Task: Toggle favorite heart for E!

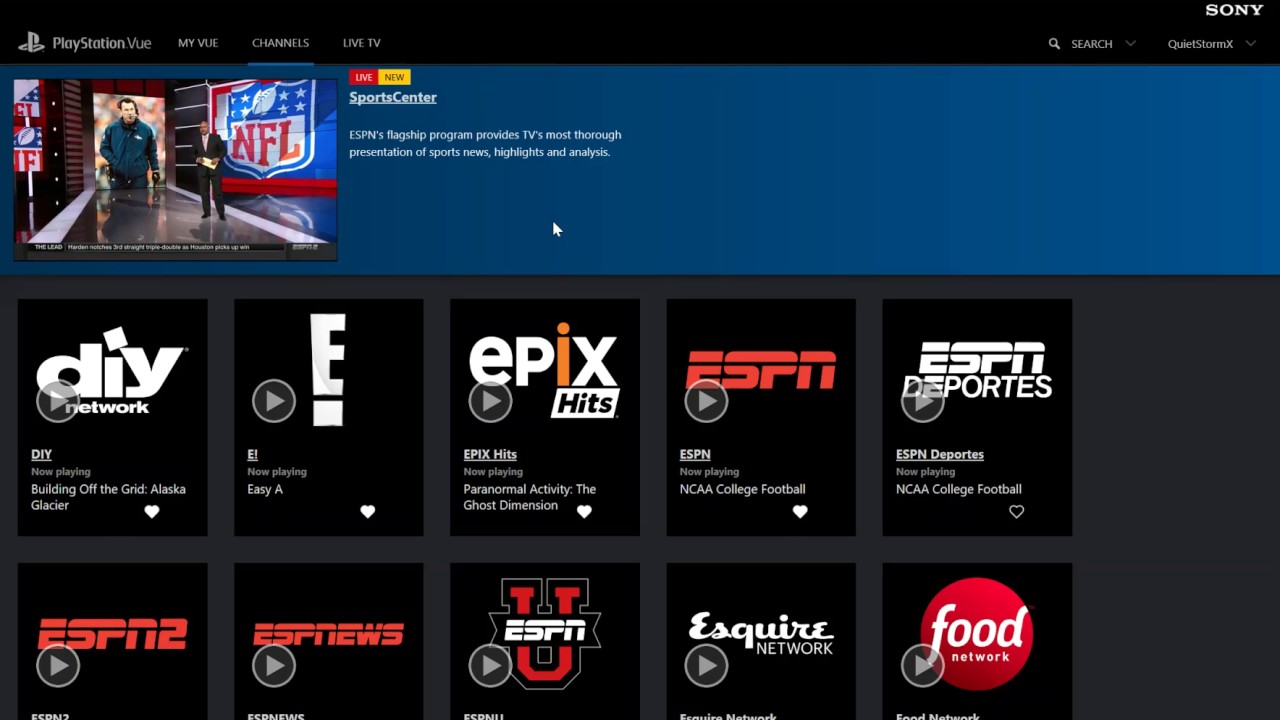Action: click(368, 512)
